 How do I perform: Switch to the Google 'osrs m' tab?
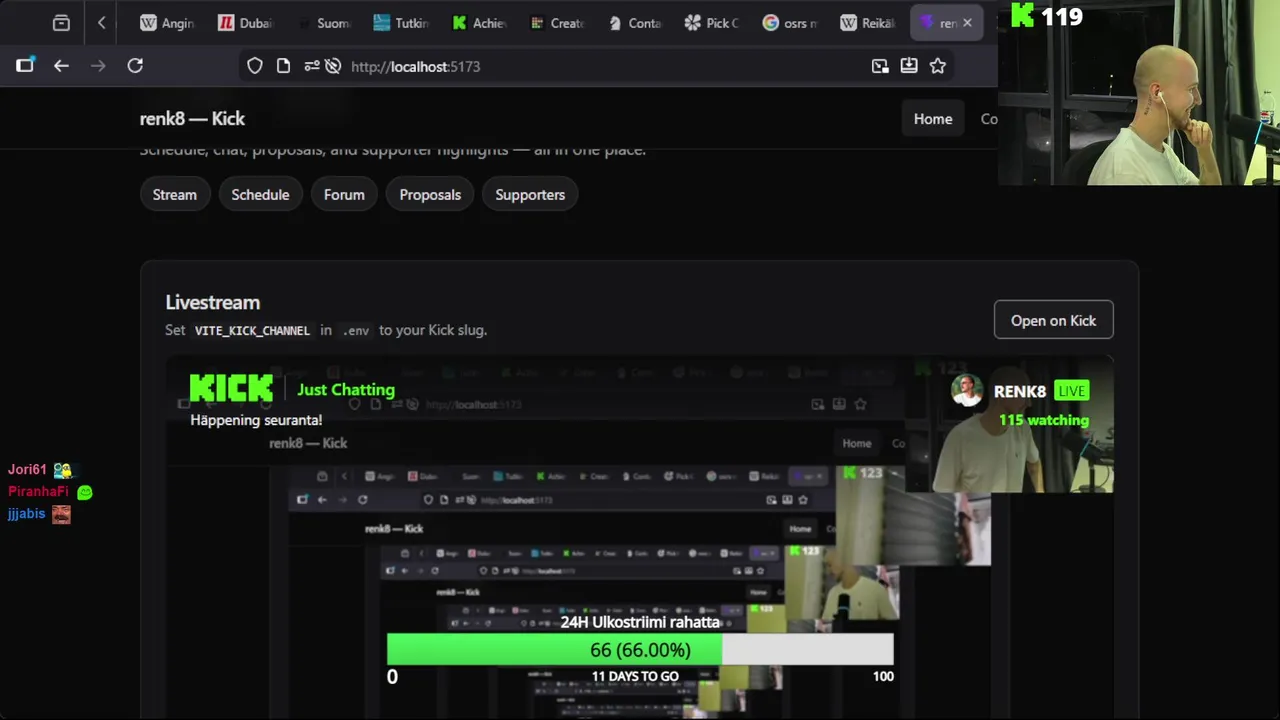[790, 23]
